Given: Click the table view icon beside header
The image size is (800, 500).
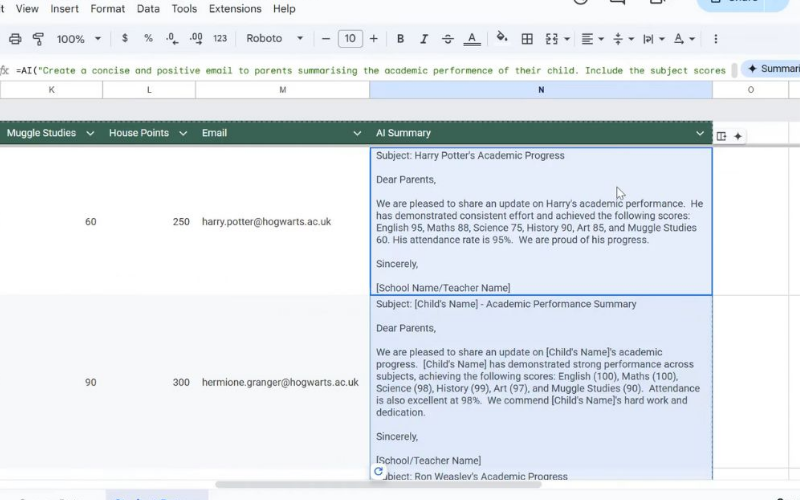Looking at the screenshot, I should pos(721,136).
